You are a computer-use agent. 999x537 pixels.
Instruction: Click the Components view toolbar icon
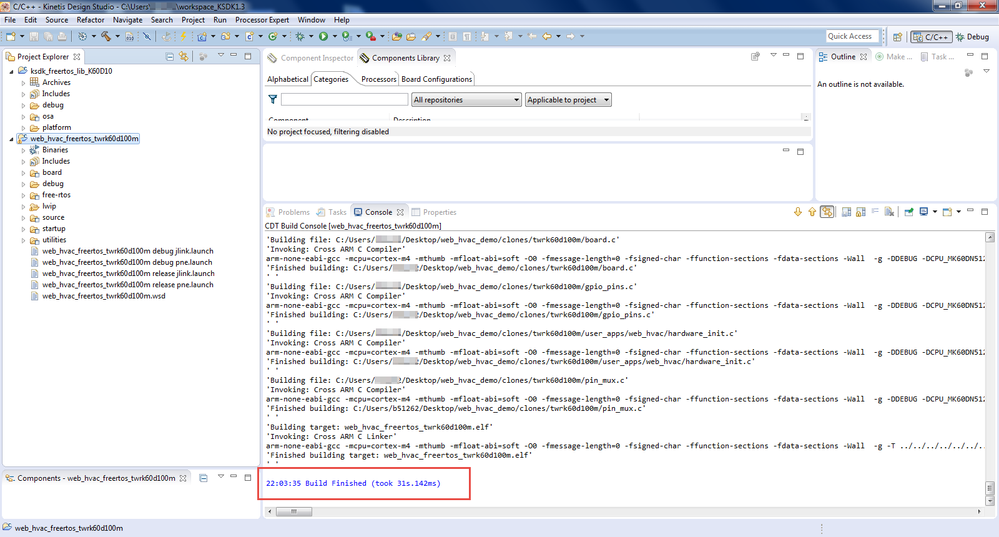tap(203, 478)
